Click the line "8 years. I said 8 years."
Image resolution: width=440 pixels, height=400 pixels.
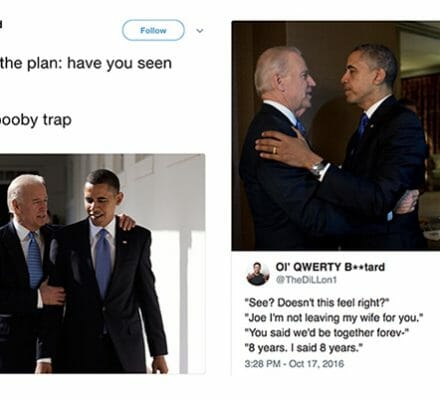pyautogui.click(x=303, y=348)
